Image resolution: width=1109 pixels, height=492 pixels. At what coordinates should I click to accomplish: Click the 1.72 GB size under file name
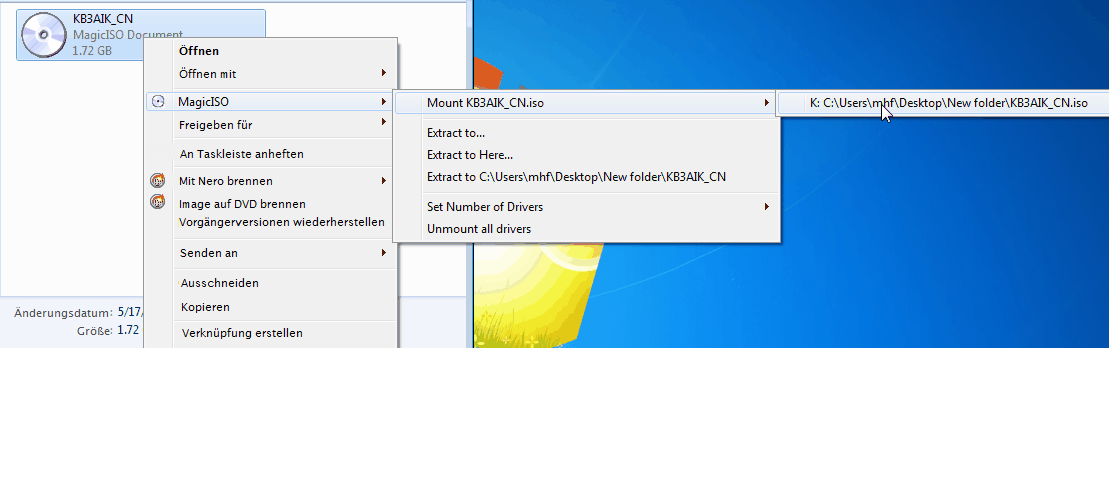92,51
